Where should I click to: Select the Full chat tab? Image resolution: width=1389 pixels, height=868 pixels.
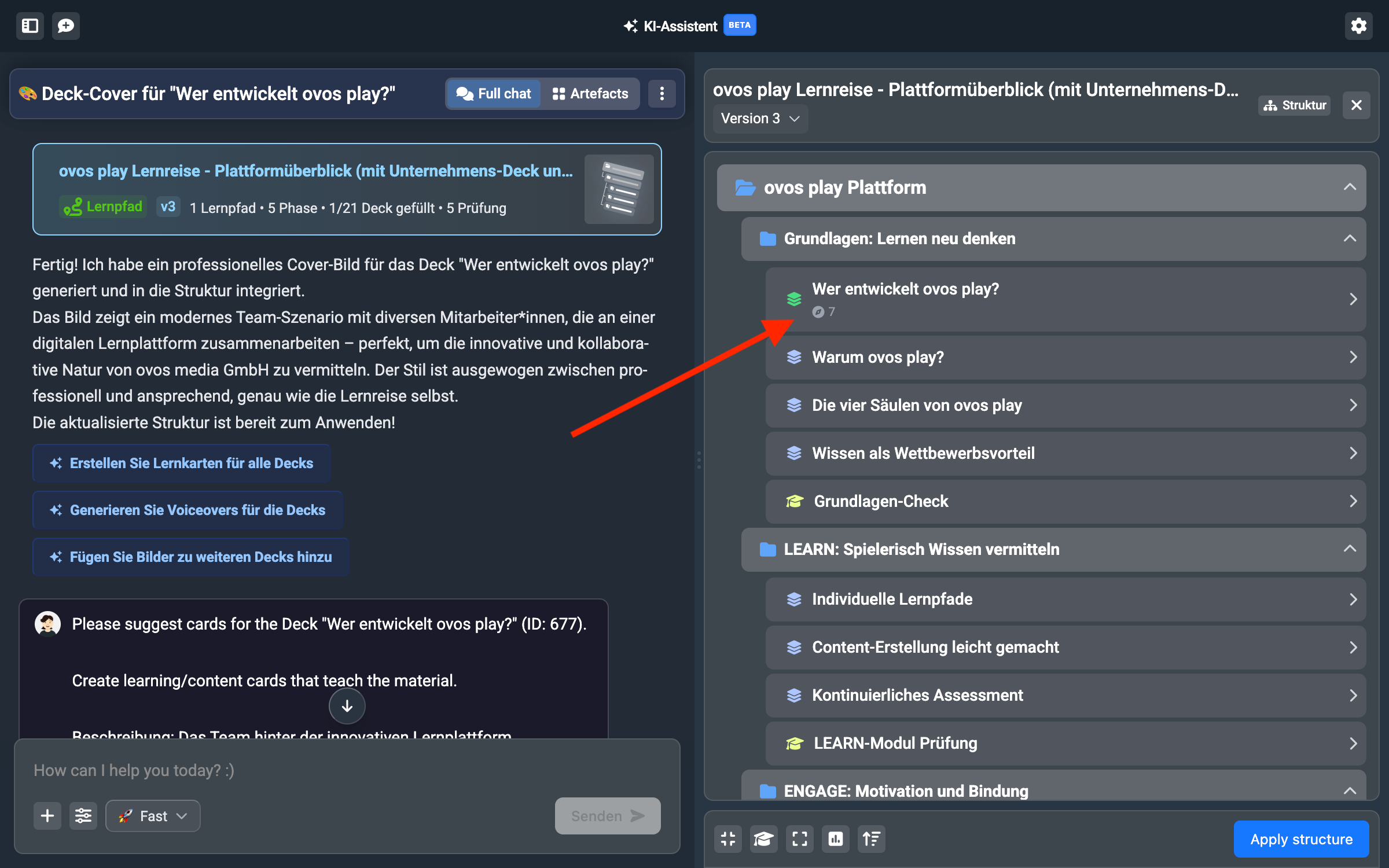494,94
